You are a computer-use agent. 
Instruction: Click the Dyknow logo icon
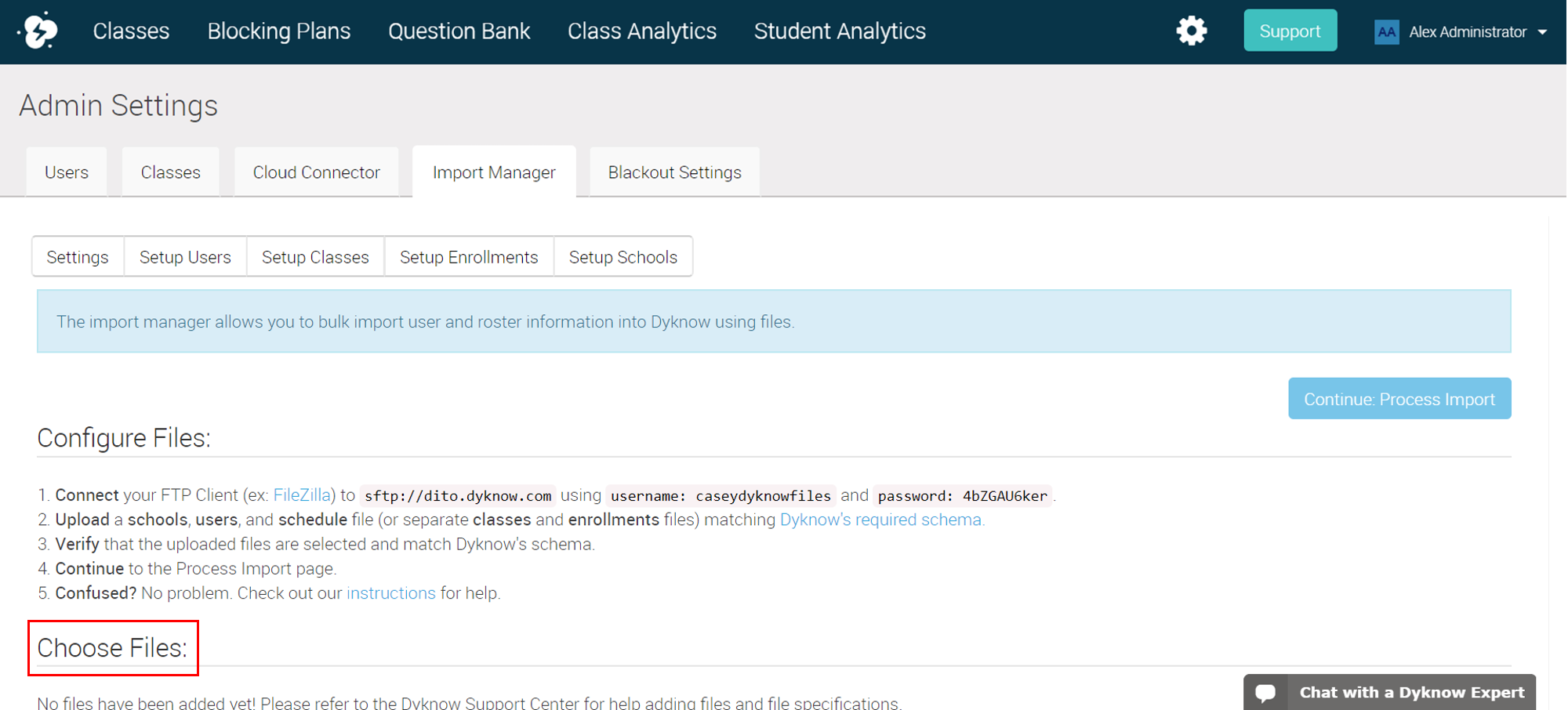click(x=38, y=31)
